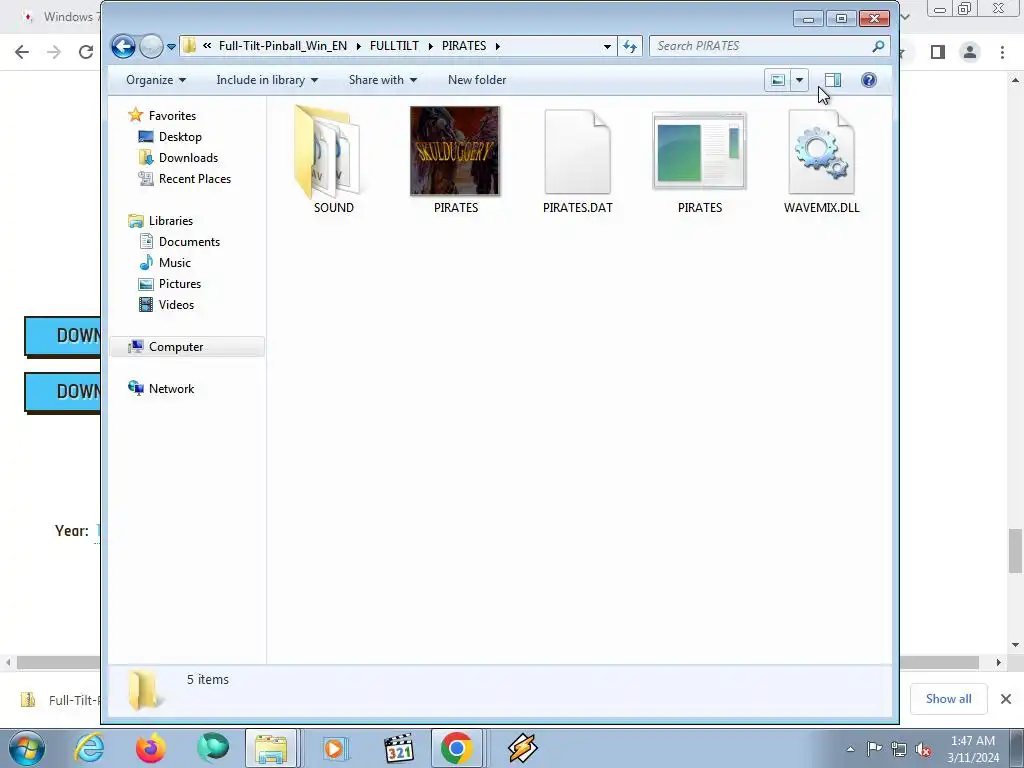Select Libraries in navigation pane
1024x768 pixels.
pyautogui.click(x=170, y=221)
